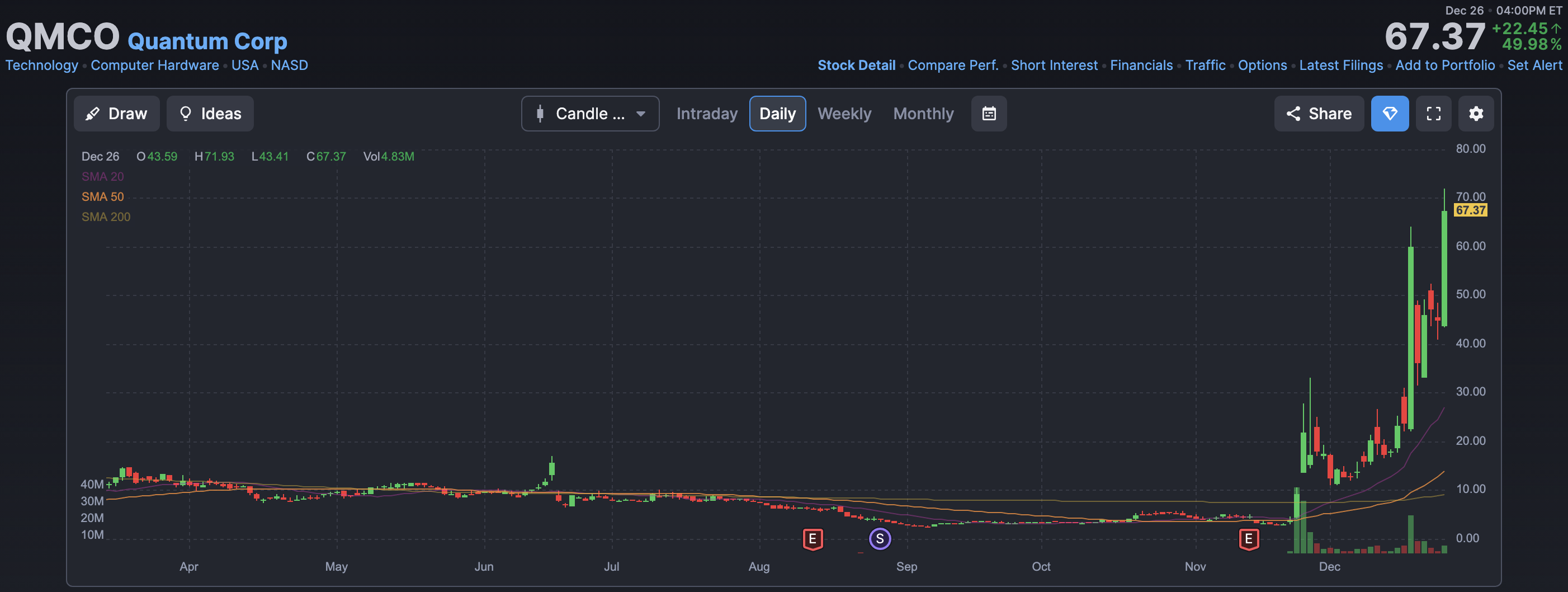Screen dimensions: 1568x592
Task: Click the Dec month label on time axis
Action: (1329, 566)
